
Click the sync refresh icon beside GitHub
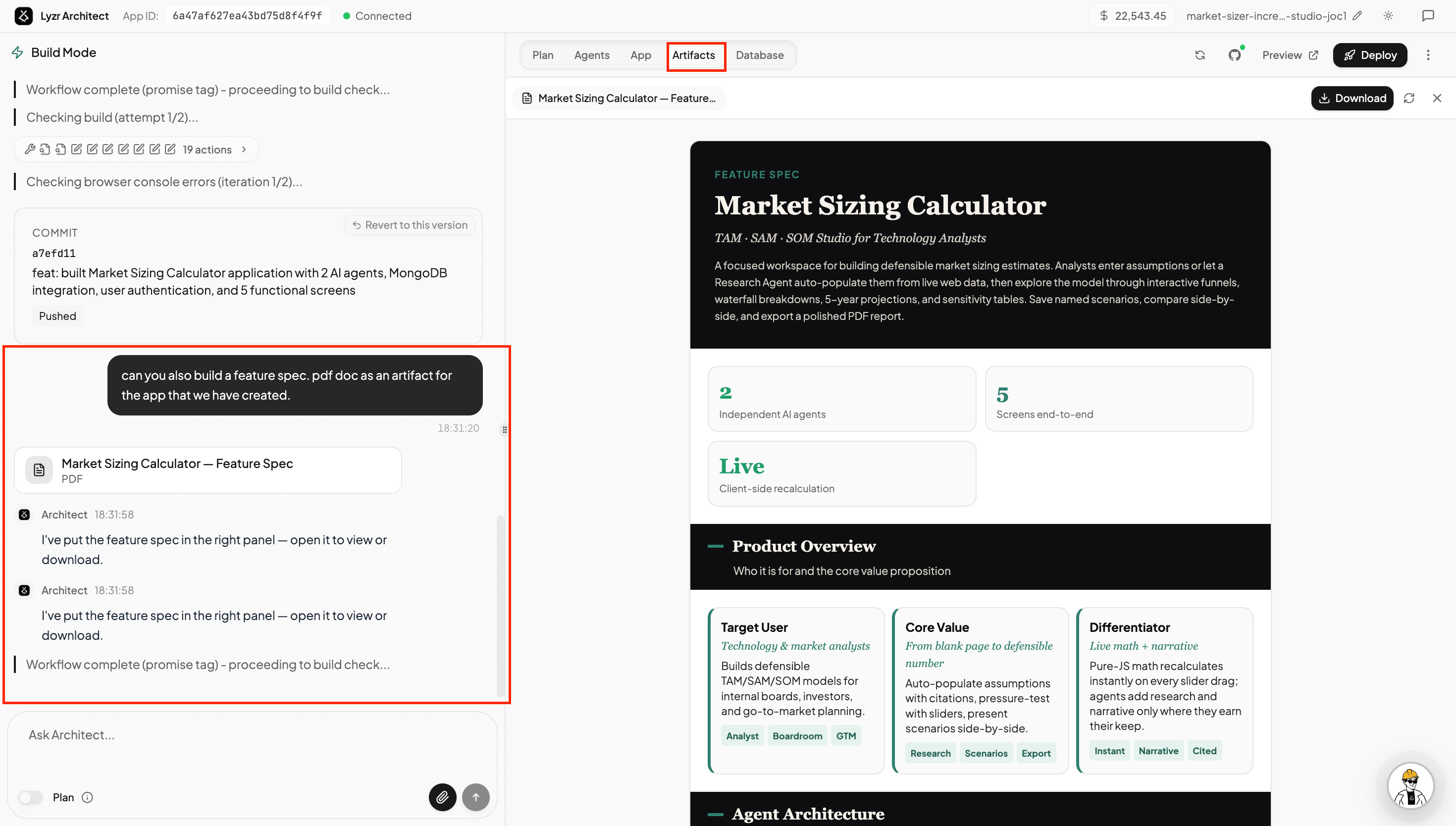tap(1200, 55)
